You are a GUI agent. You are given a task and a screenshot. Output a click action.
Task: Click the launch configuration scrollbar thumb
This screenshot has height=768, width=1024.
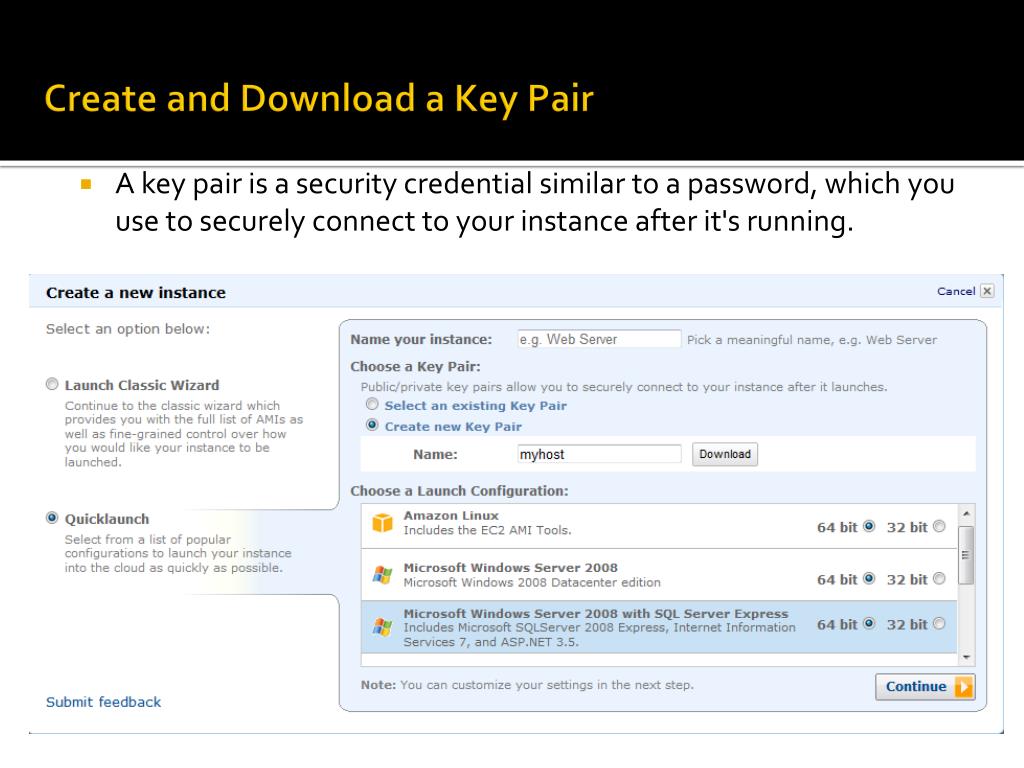(x=966, y=555)
